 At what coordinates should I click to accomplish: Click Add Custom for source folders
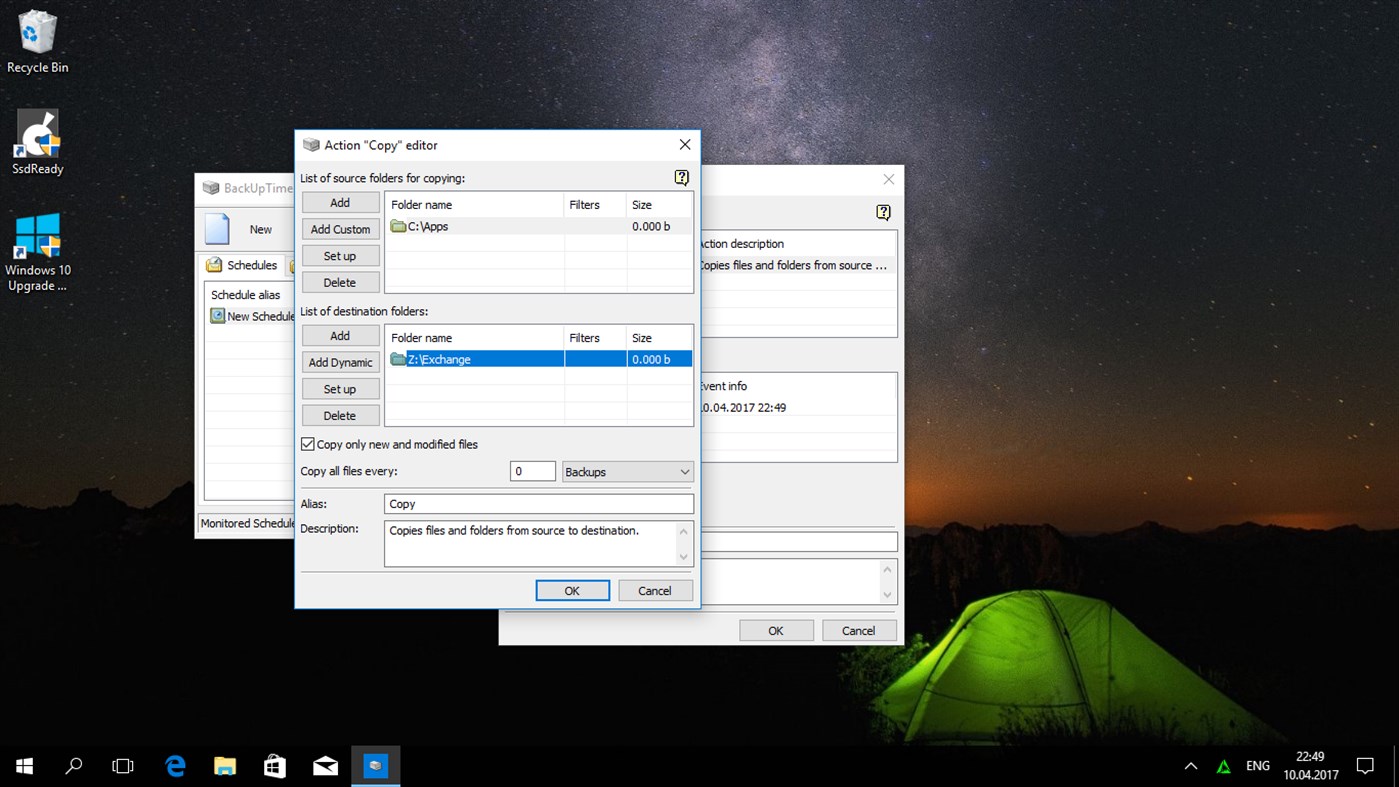pyautogui.click(x=340, y=228)
